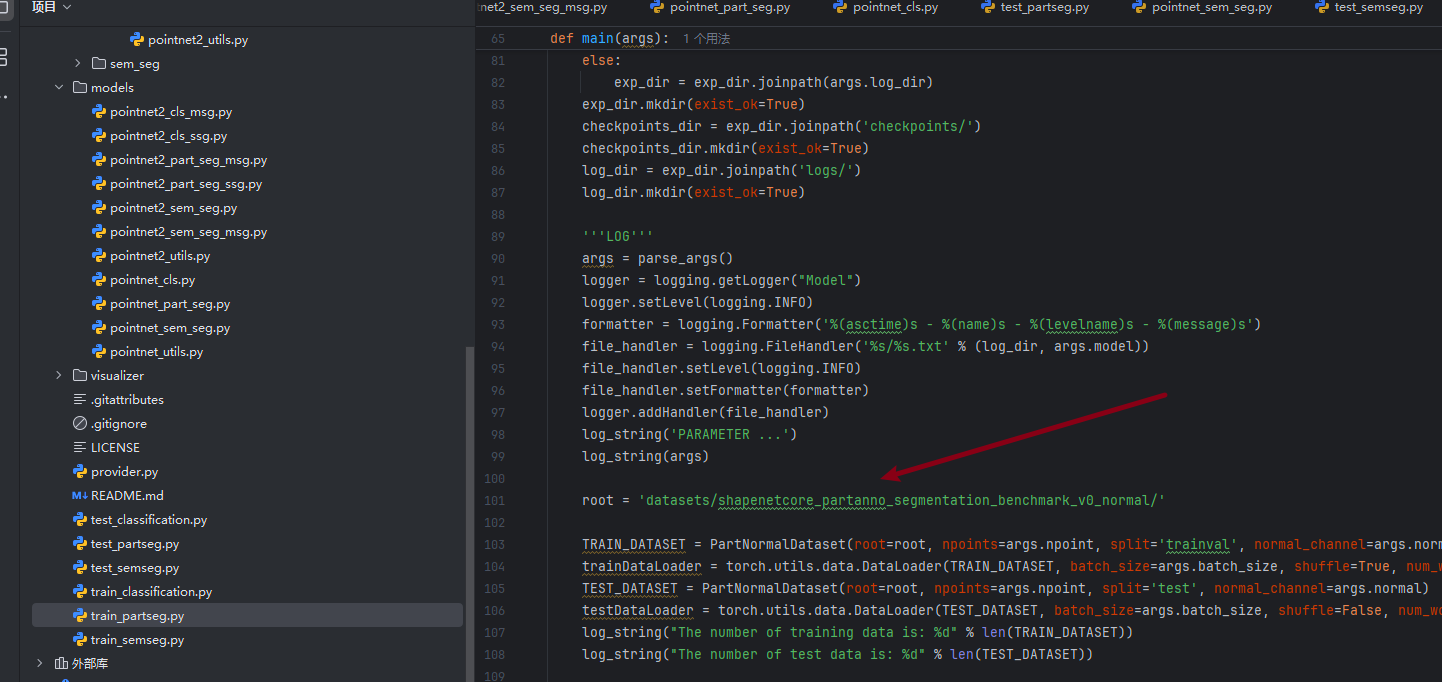Click 'args = parse_args()' code line
The width and height of the screenshot is (1442, 682).
pos(658,258)
